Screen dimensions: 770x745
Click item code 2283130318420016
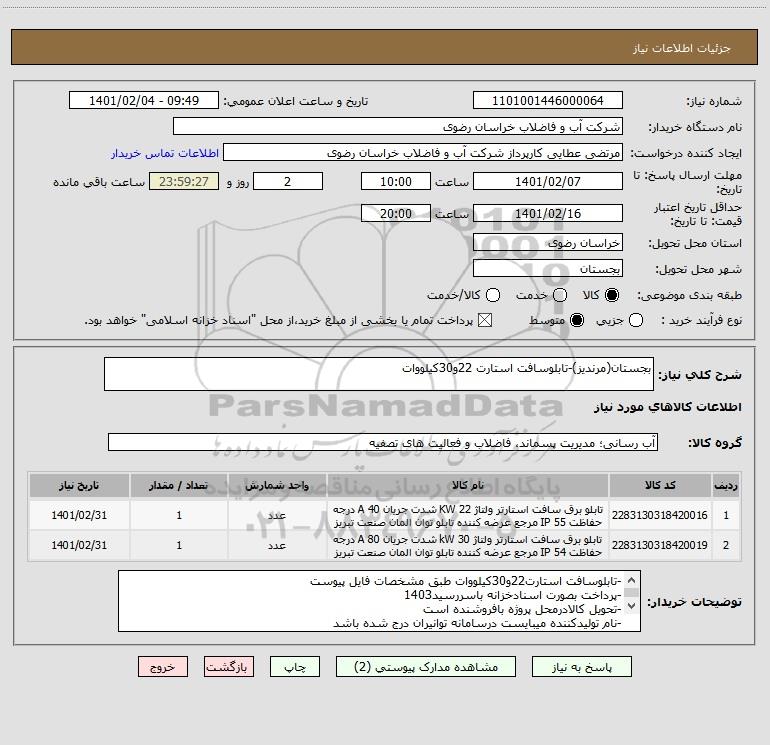point(660,515)
